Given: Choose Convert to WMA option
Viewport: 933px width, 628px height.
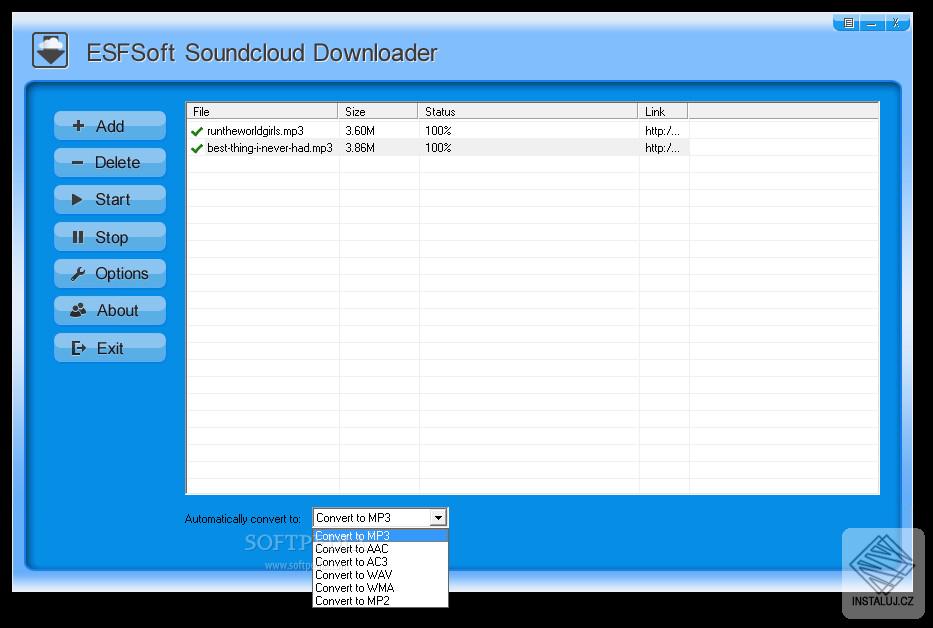Looking at the screenshot, I should (x=380, y=588).
